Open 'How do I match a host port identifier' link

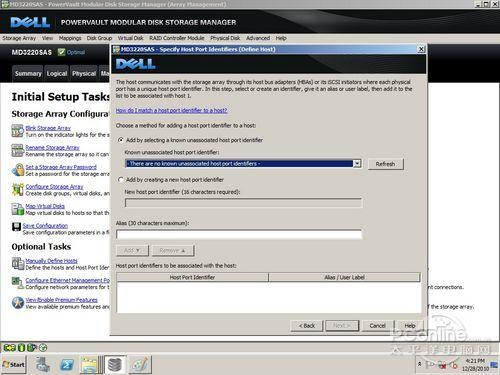[171, 110]
